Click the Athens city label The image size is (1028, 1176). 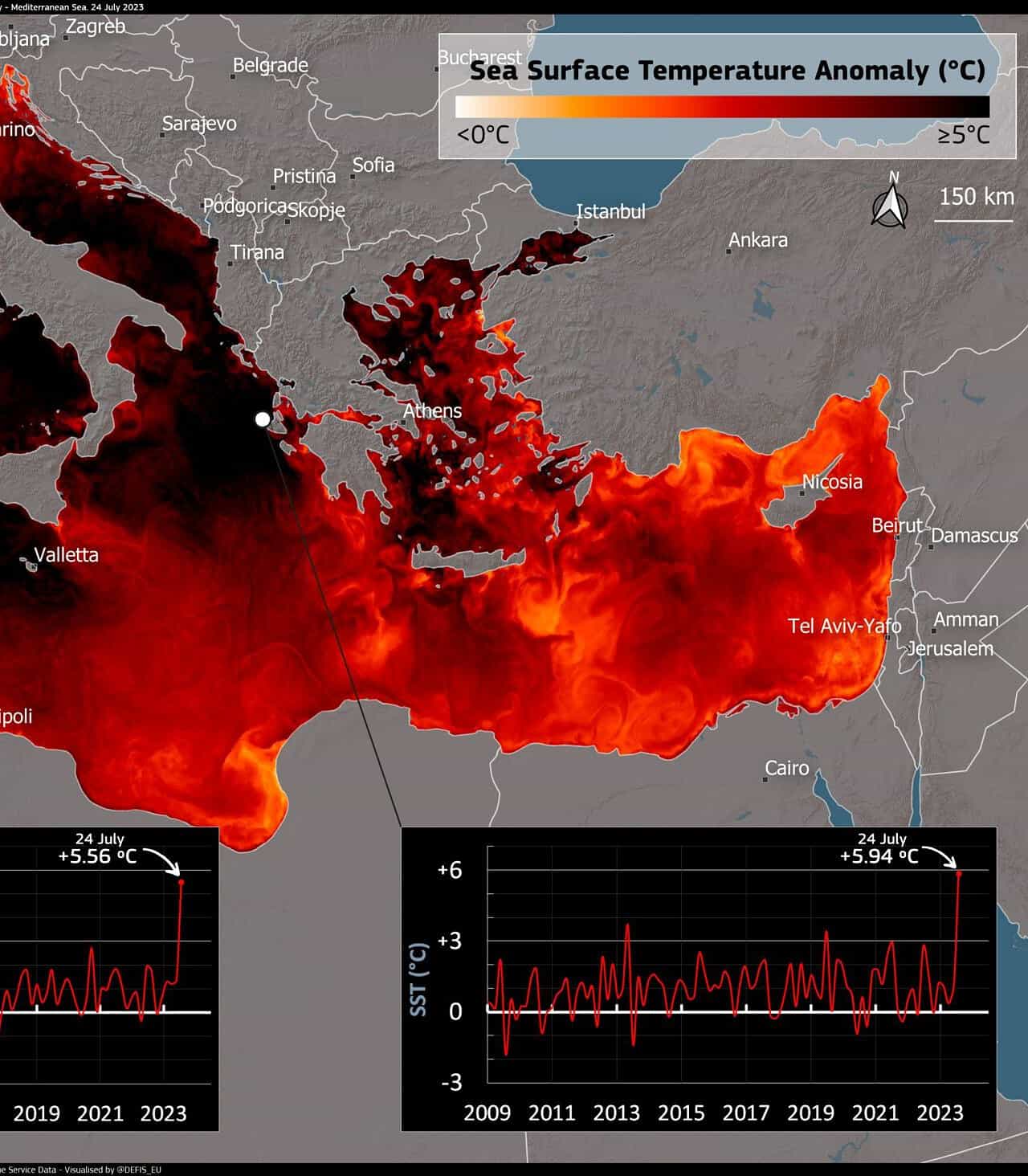(x=432, y=410)
